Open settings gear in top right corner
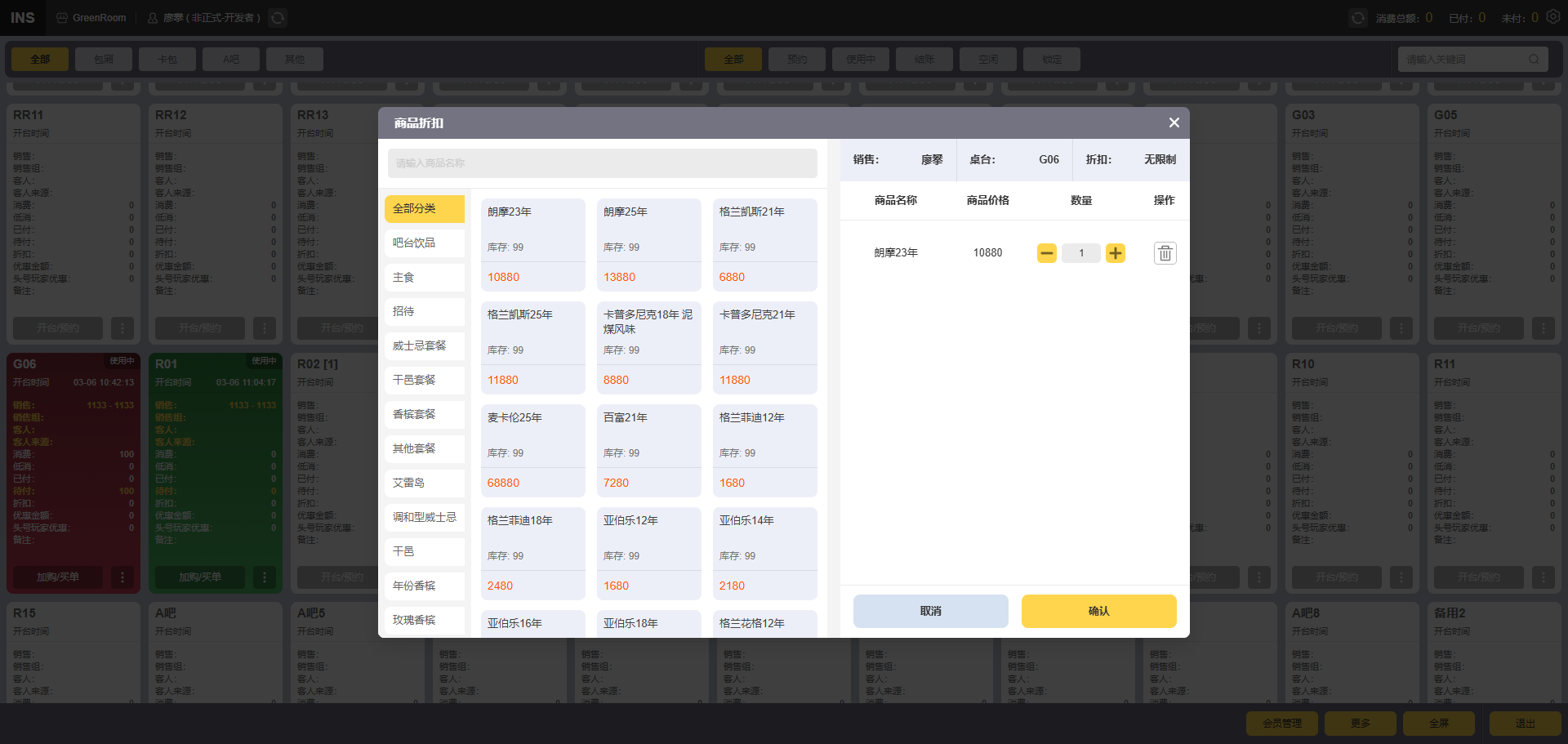 point(1553,17)
